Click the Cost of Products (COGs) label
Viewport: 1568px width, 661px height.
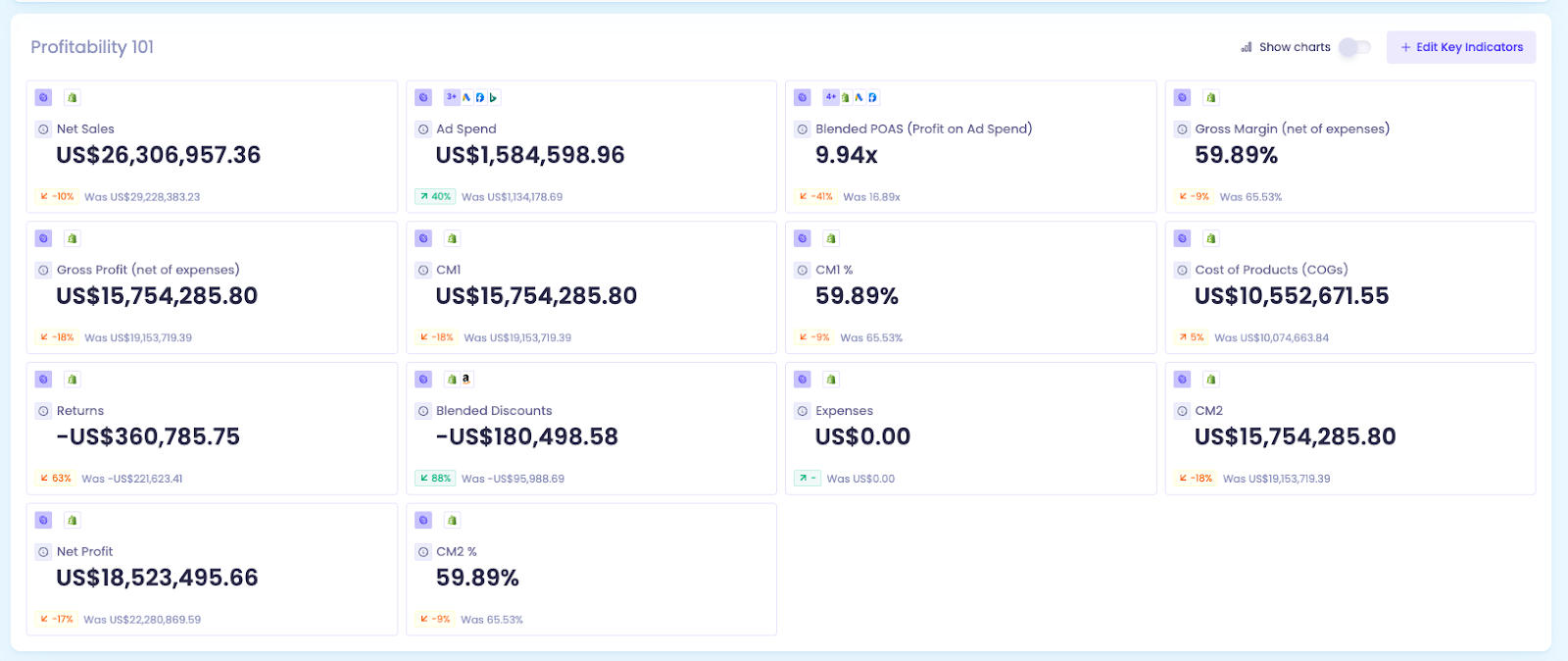1271,270
